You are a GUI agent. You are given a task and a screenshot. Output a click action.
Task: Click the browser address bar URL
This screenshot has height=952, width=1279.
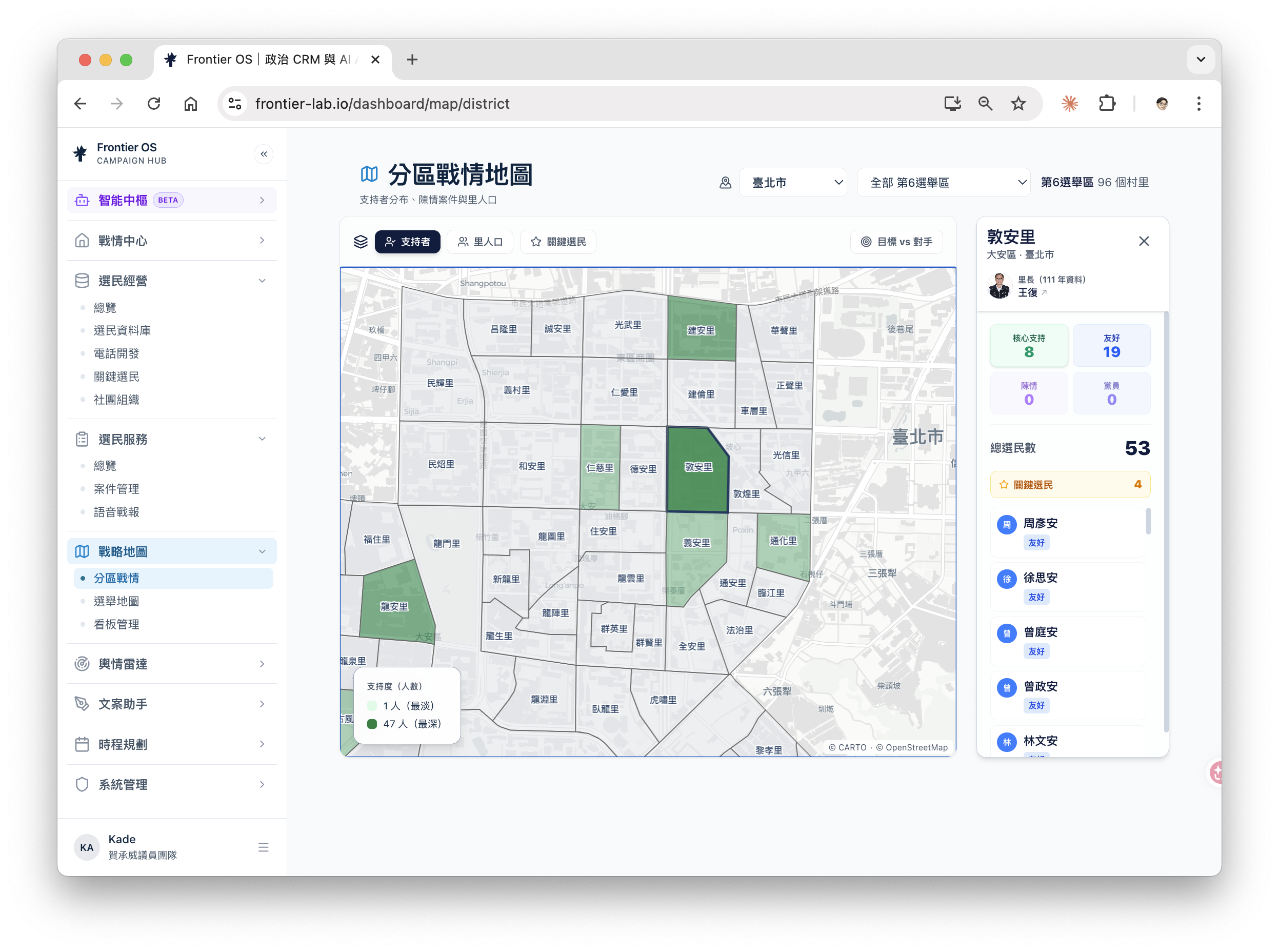tap(382, 104)
